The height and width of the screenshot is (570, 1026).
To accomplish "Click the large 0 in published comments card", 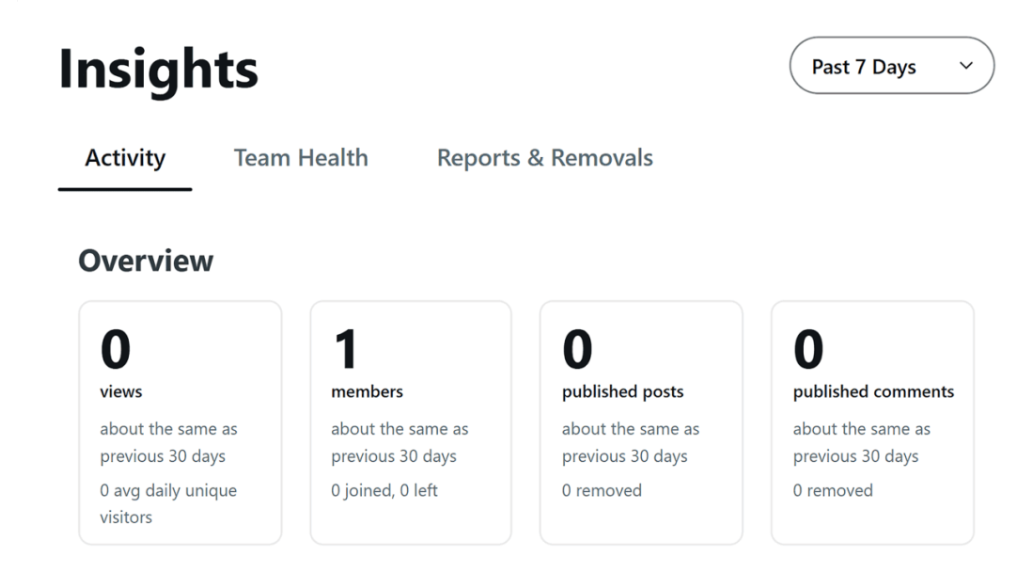I will coord(808,349).
